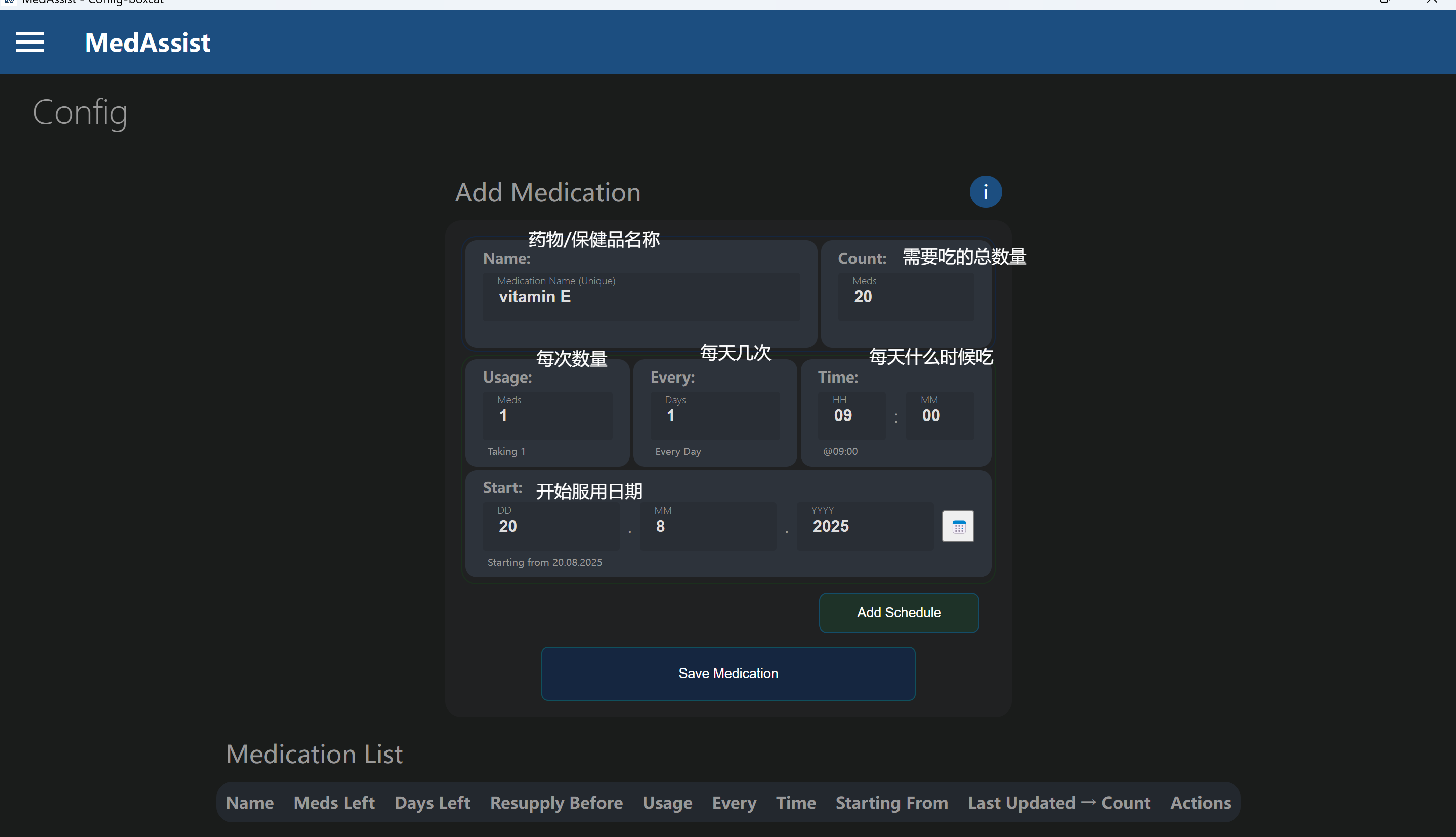
Task: Open the hamburger navigation menu
Action: click(30, 42)
